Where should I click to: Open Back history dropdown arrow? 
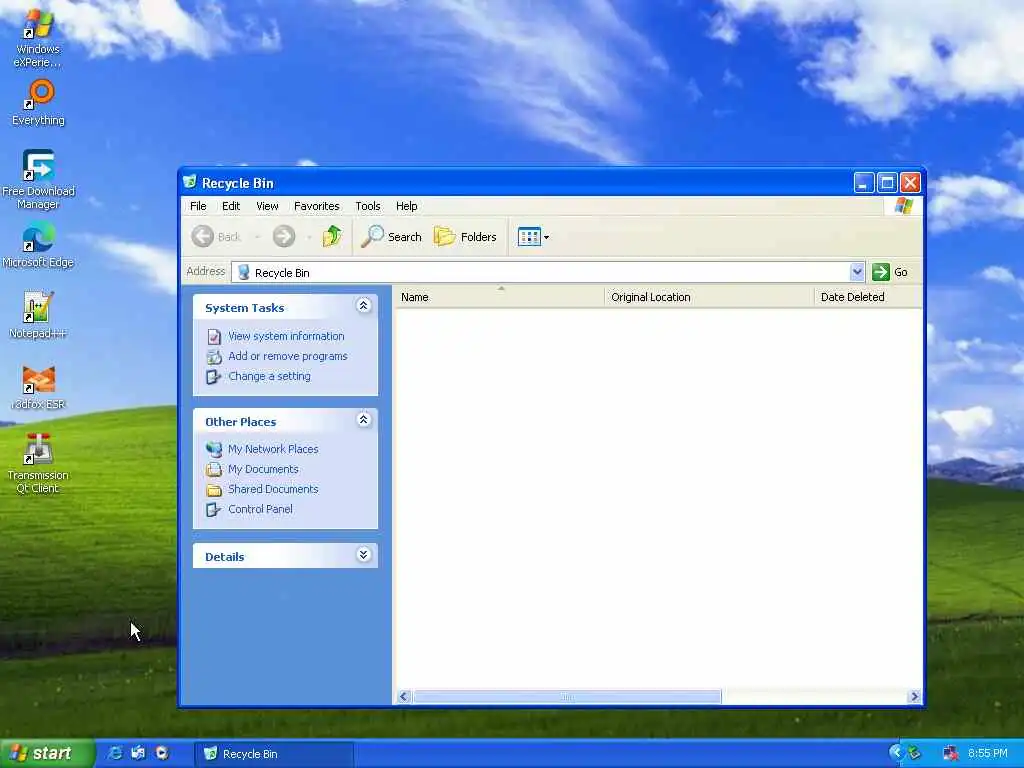[257, 237]
